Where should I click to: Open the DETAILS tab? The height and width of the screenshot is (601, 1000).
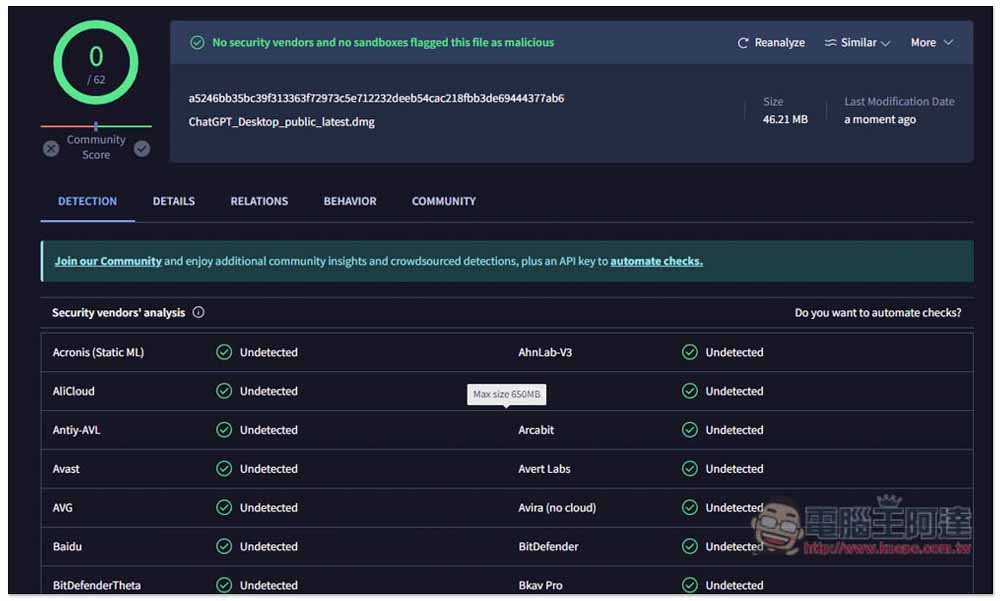(x=173, y=201)
